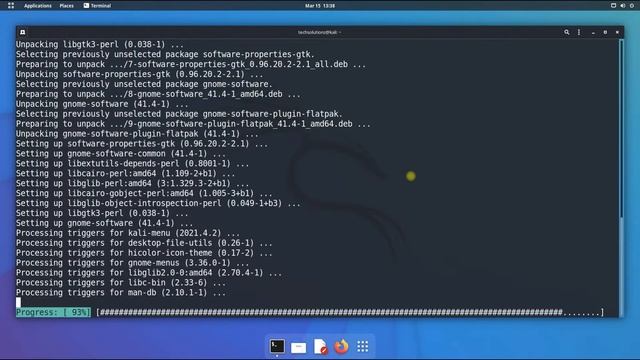Click 'Preparing to unpack .../8-gnome-software' line

(158, 94)
